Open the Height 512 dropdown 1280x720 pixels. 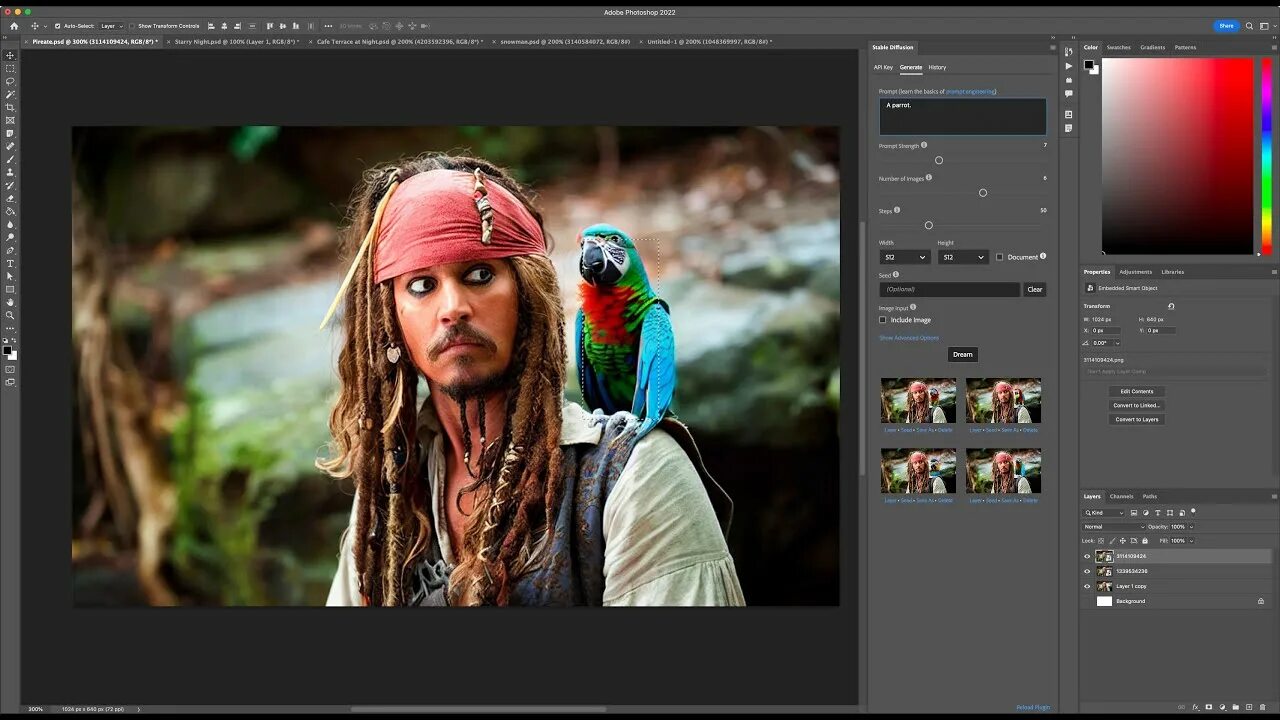[963, 257]
